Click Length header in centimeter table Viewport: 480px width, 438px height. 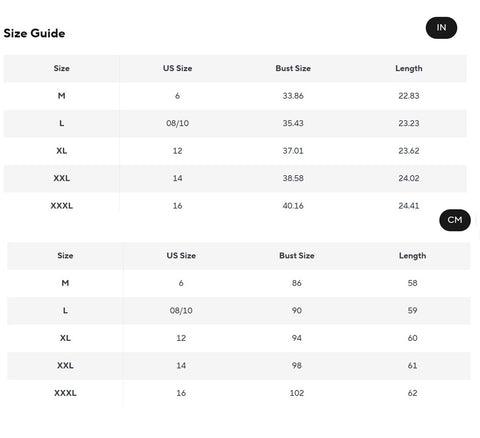tap(412, 256)
